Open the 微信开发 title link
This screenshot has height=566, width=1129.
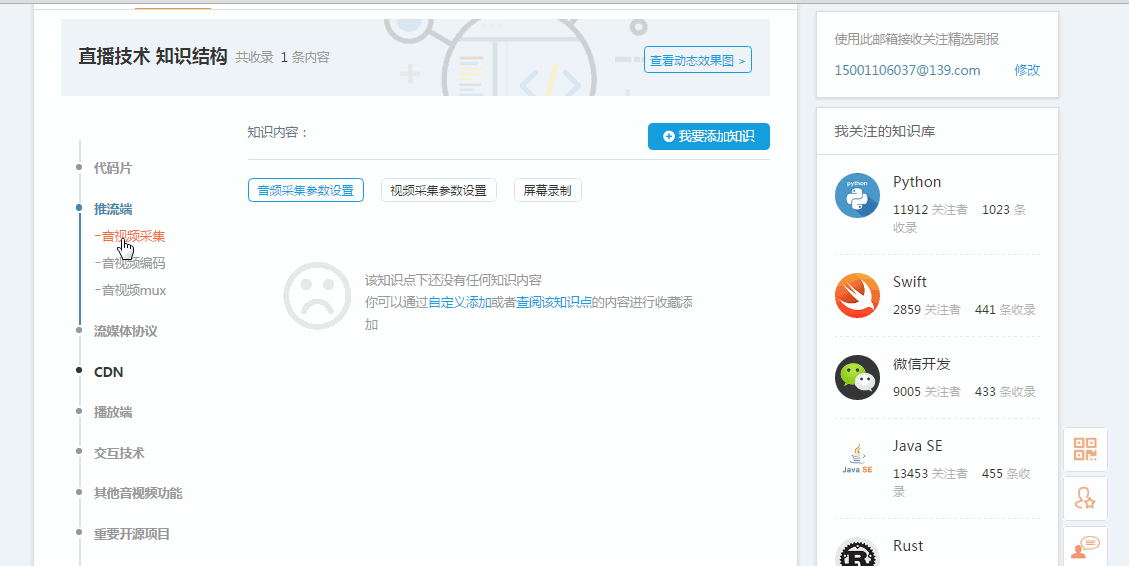(x=922, y=364)
